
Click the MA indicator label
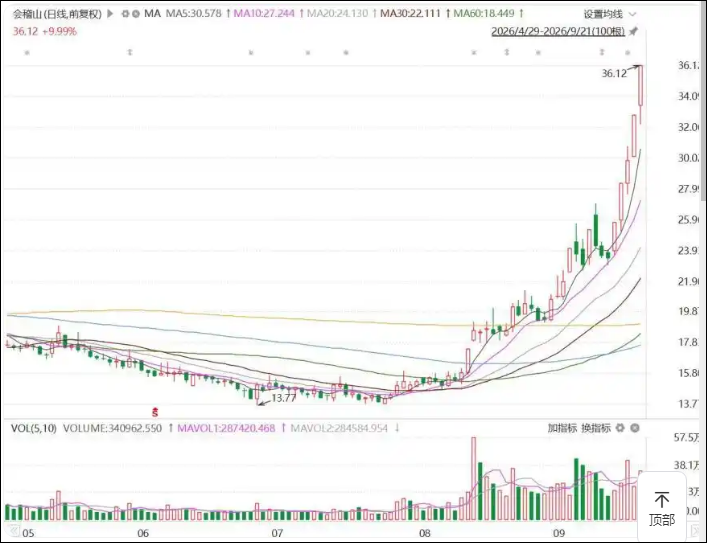click(x=152, y=14)
